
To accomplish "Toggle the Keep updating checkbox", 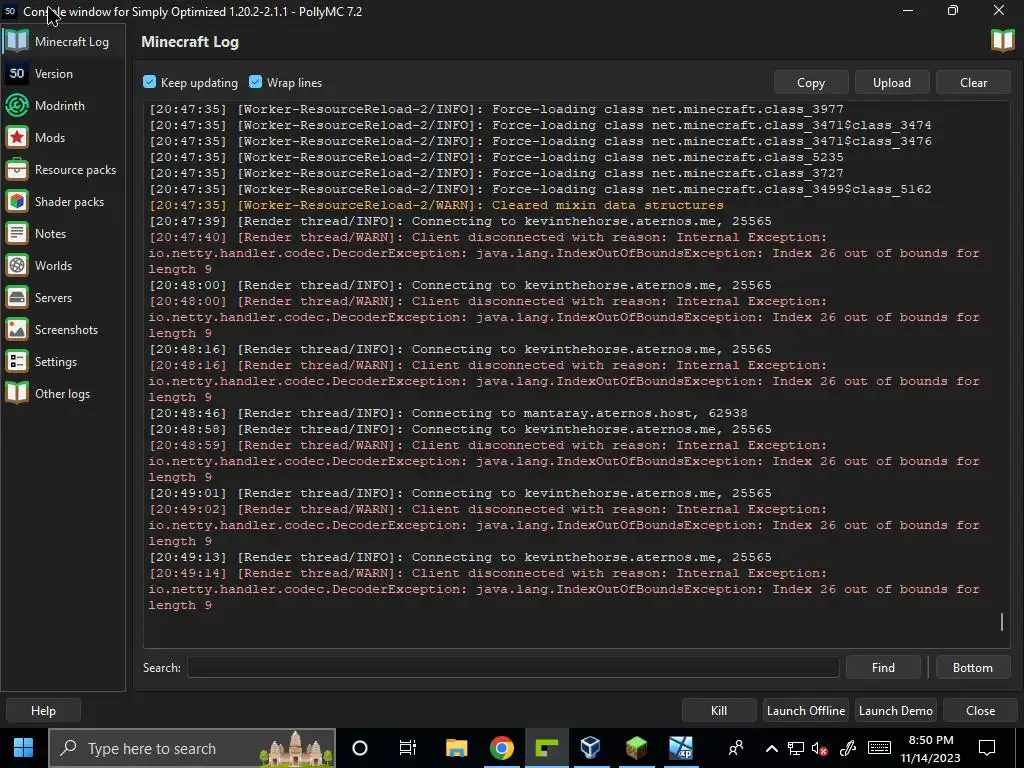I will [x=150, y=82].
